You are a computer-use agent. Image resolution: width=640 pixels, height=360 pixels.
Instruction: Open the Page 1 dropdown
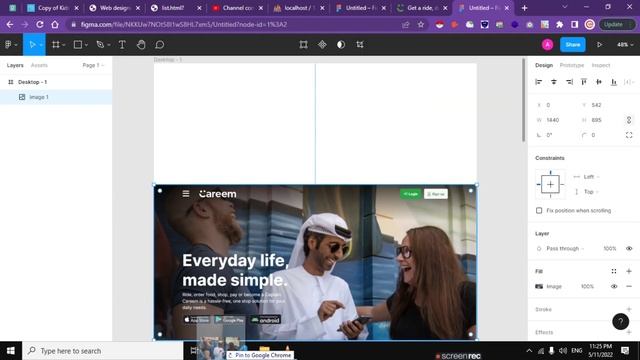tap(93, 65)
